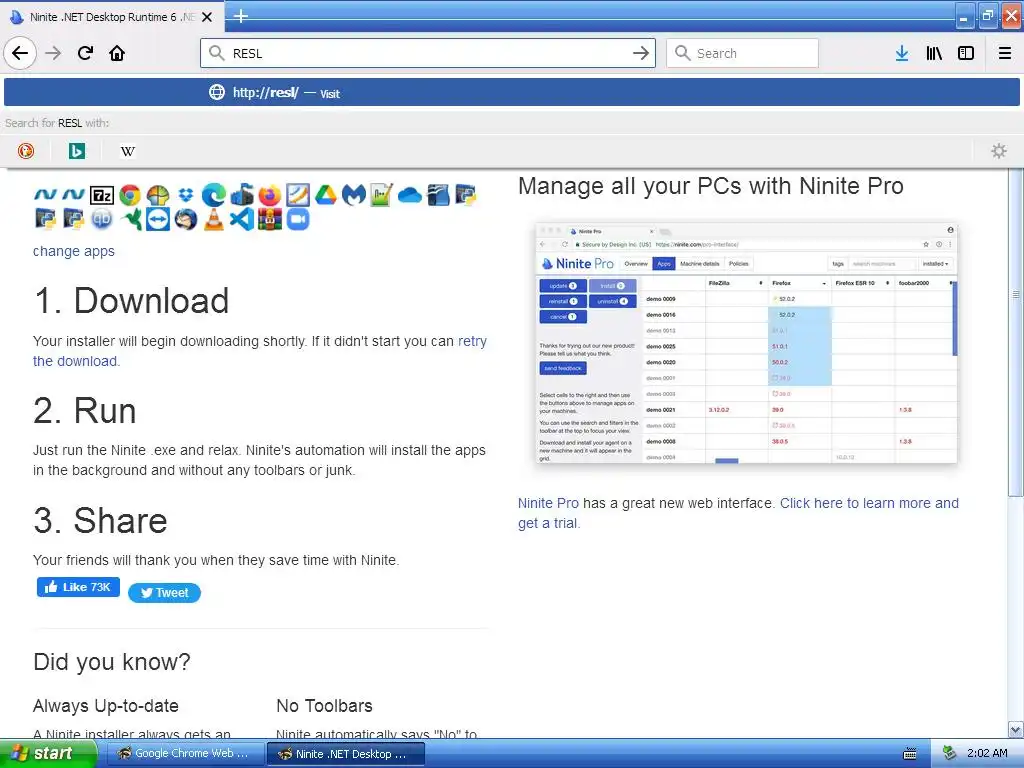
Task: Click the TeamViewer app icon
Action: [158, 219]
